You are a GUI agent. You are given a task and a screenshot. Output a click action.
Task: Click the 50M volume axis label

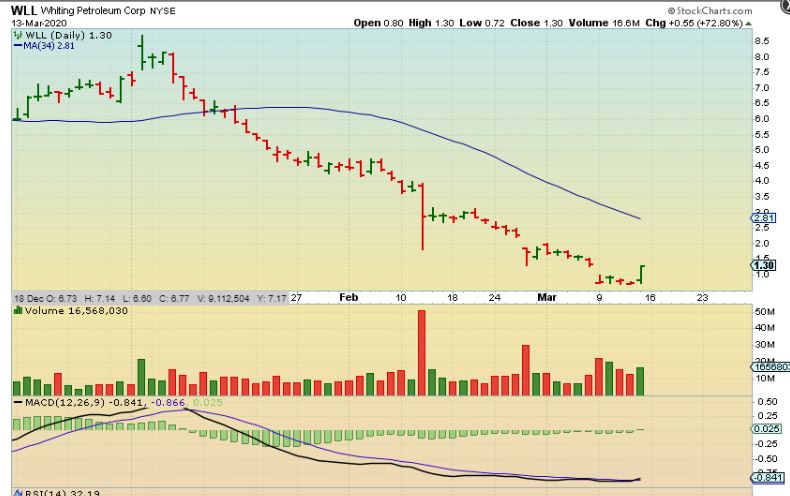click(x=764, y=312)
